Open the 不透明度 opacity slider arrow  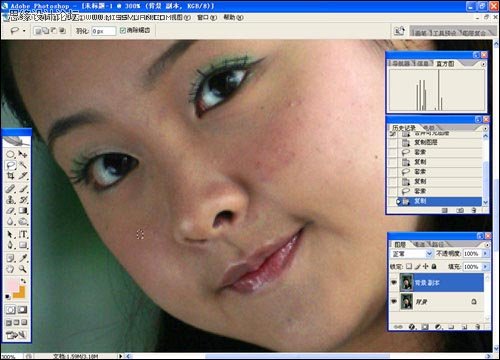coord(485,254)
